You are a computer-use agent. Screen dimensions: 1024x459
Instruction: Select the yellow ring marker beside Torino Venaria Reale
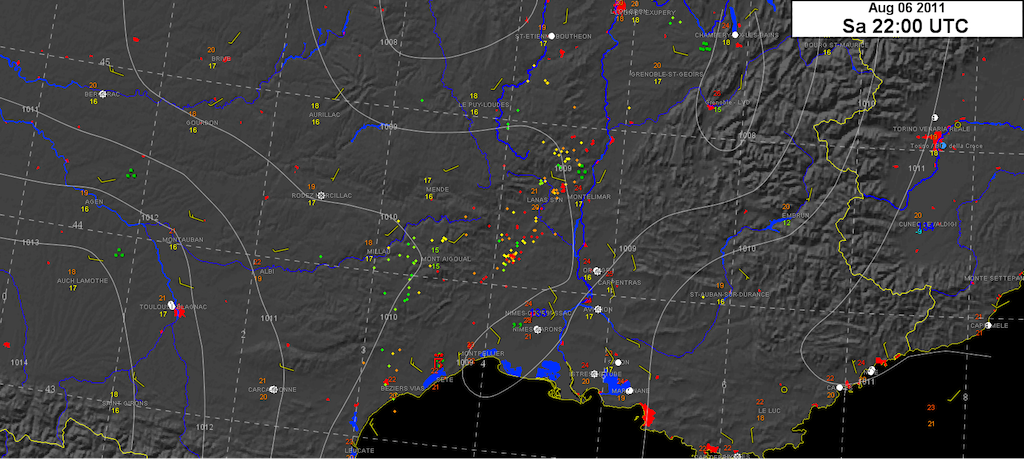(958, 124)
